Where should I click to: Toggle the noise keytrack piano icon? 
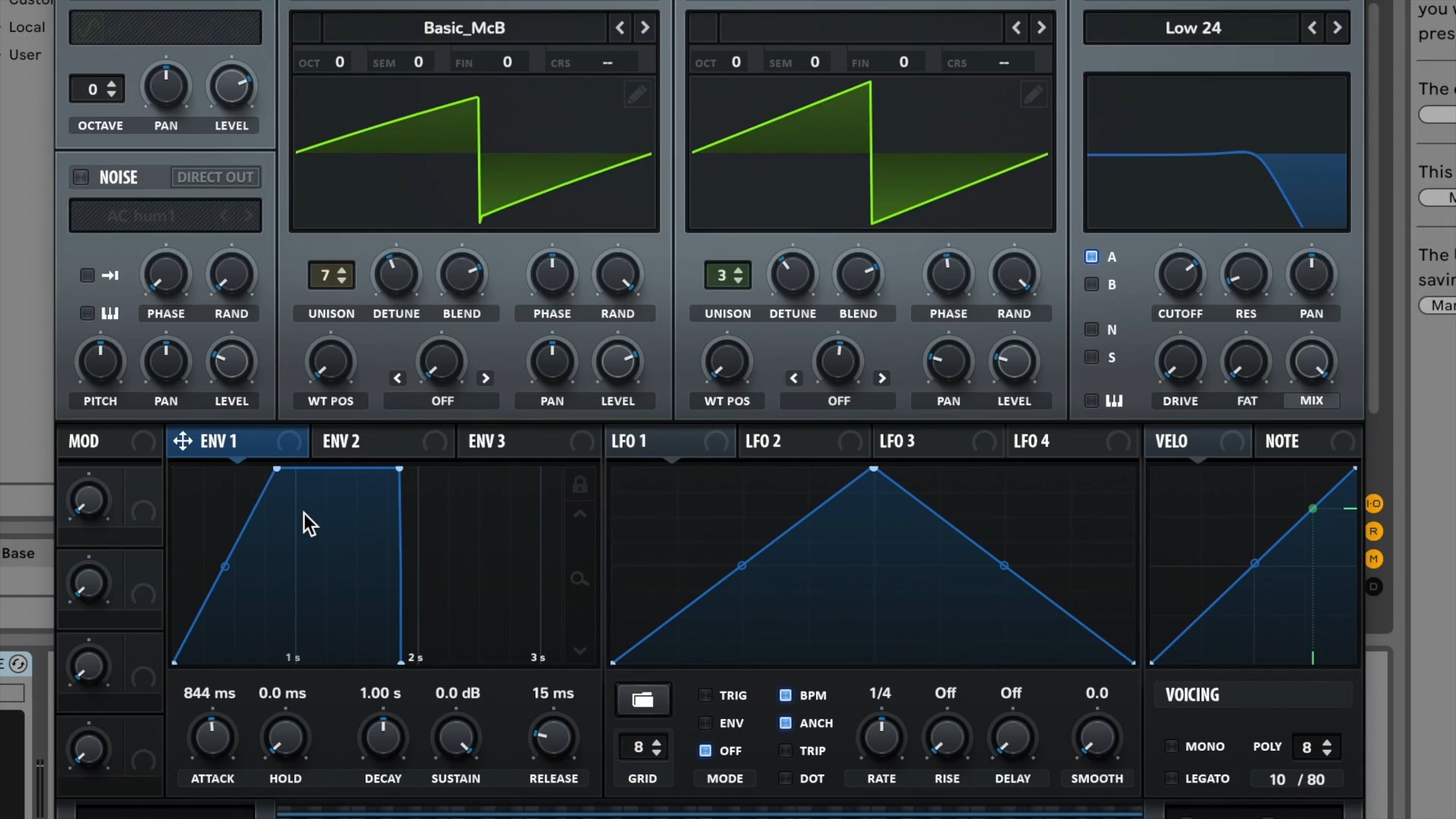[x=110, y=313]
